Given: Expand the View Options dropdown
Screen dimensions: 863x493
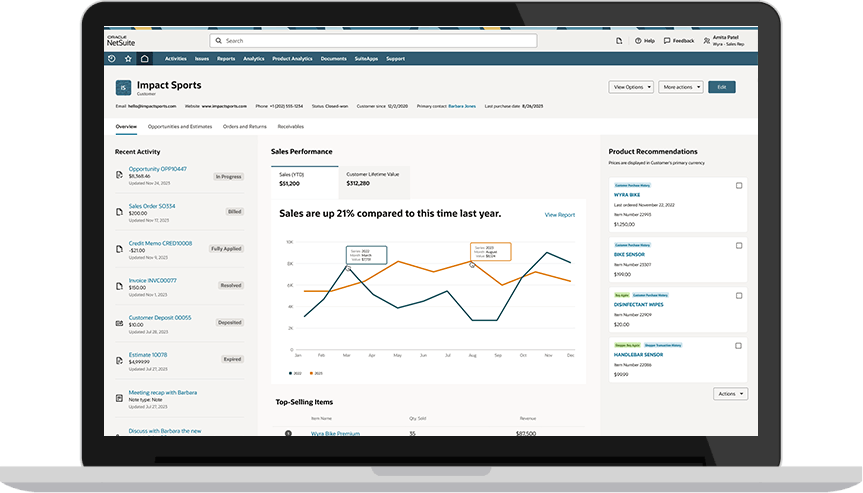Looking at the screenshot, I should coord(631,87).
